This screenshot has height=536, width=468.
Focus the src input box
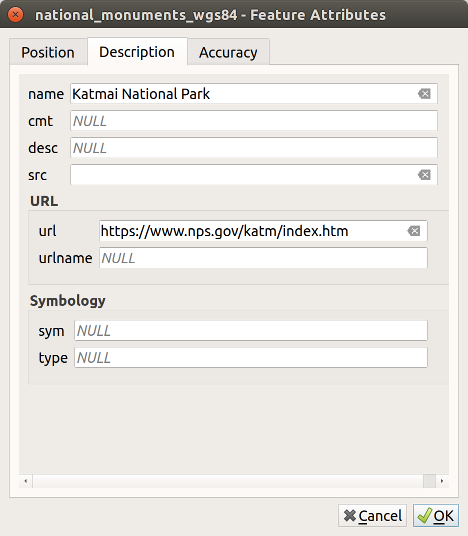coord(254,175)
